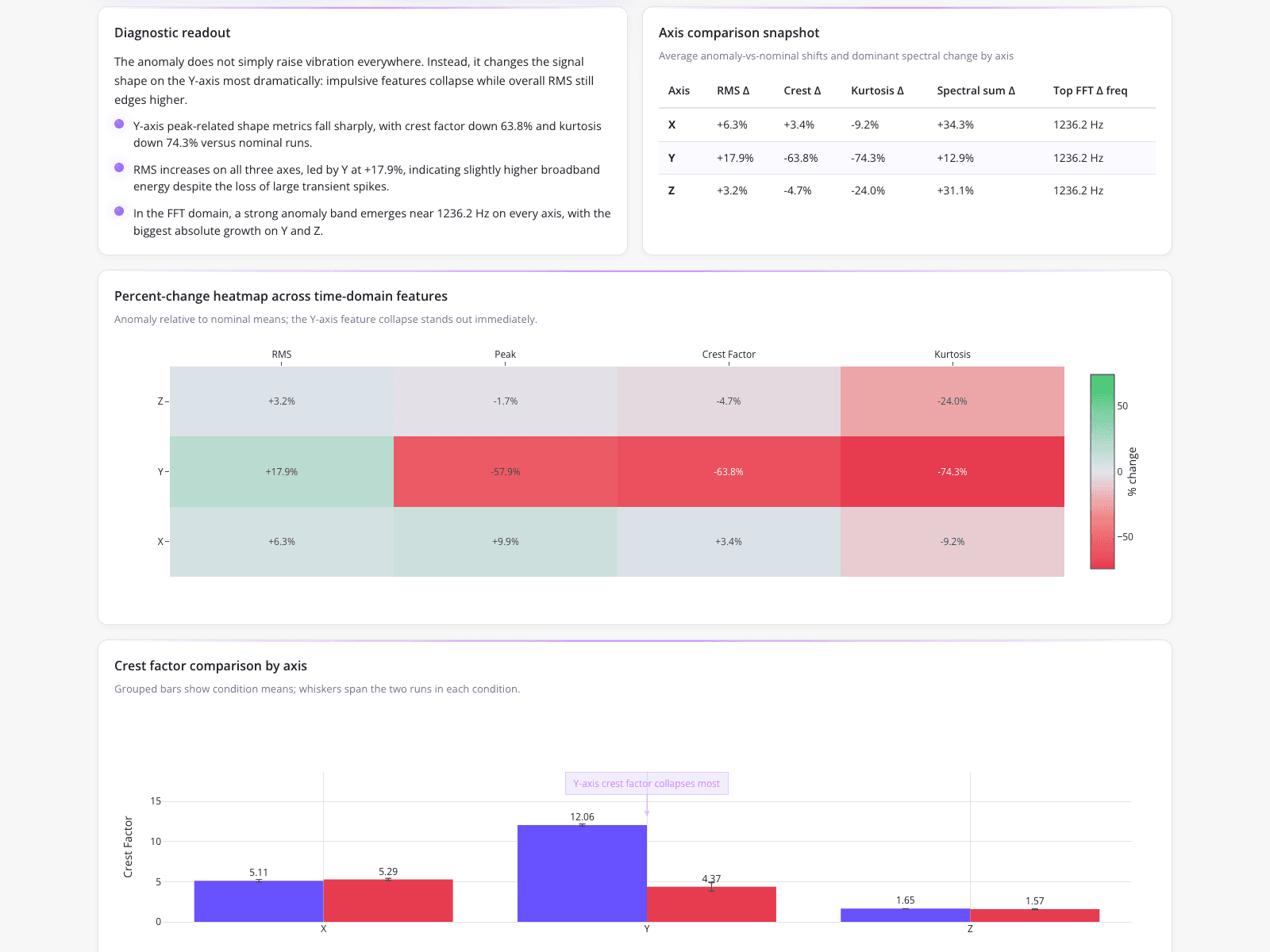This screenshot has width=1270, height=952.
Task: Click the Y / RMS heatmap cell +17.9%
Action: tap(282, 471)
